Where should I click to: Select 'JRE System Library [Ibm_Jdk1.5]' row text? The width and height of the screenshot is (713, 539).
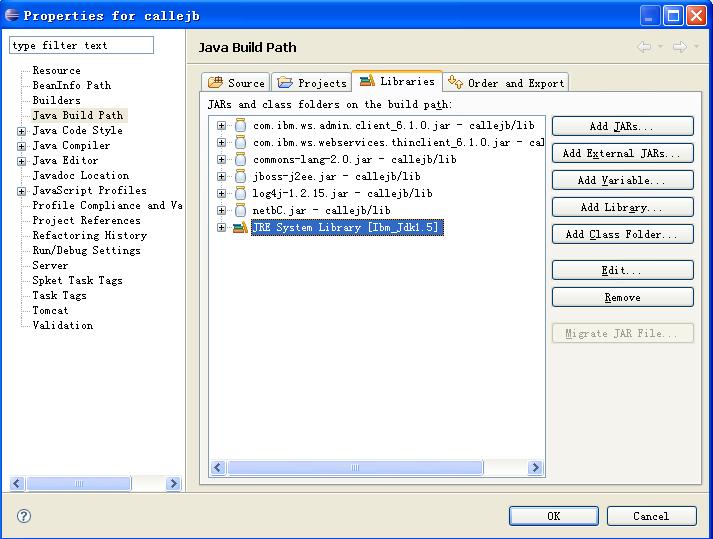pos(347,227)
